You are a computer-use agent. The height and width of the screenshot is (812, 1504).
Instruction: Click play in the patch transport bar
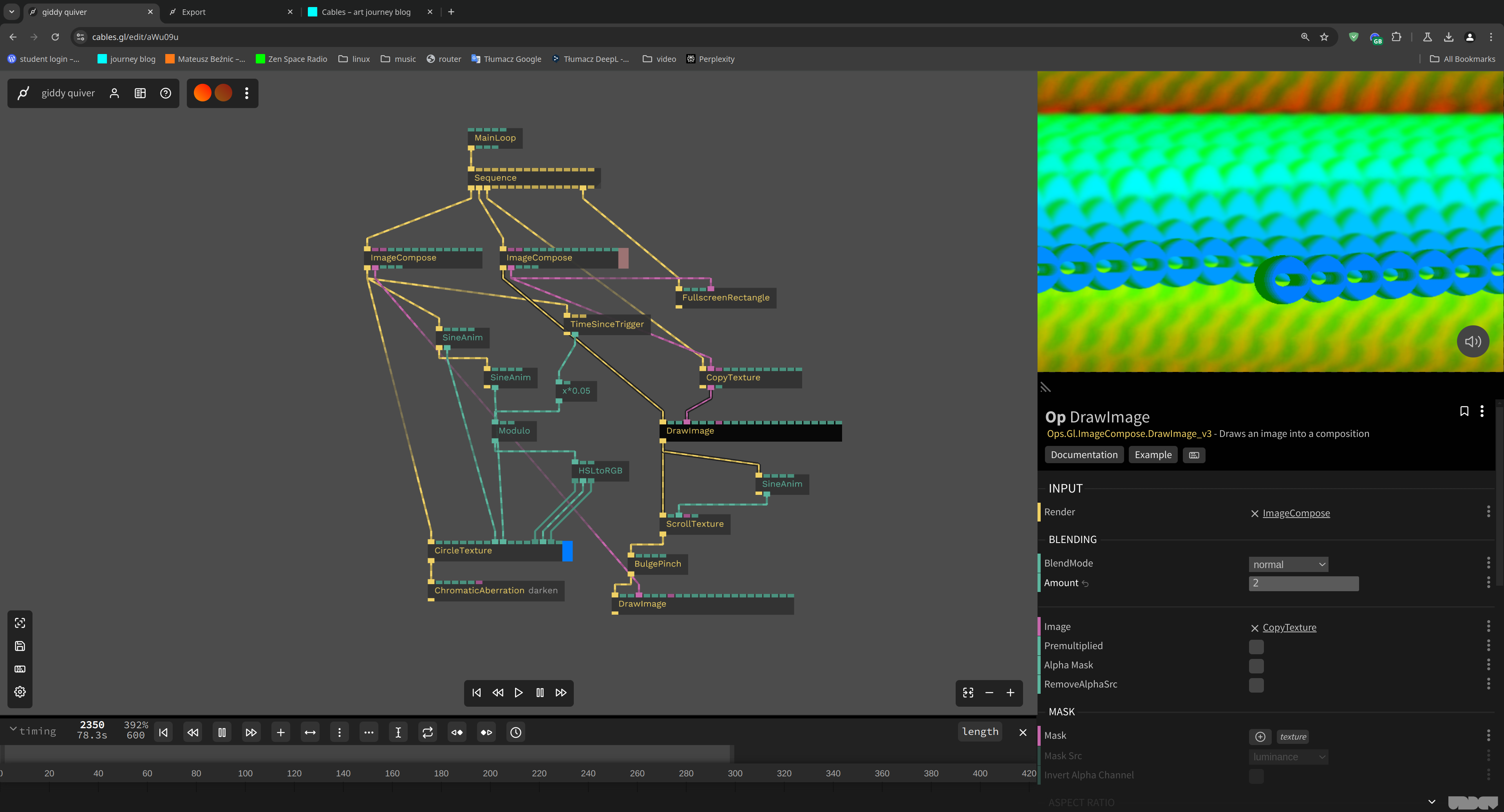coord(519,692)
